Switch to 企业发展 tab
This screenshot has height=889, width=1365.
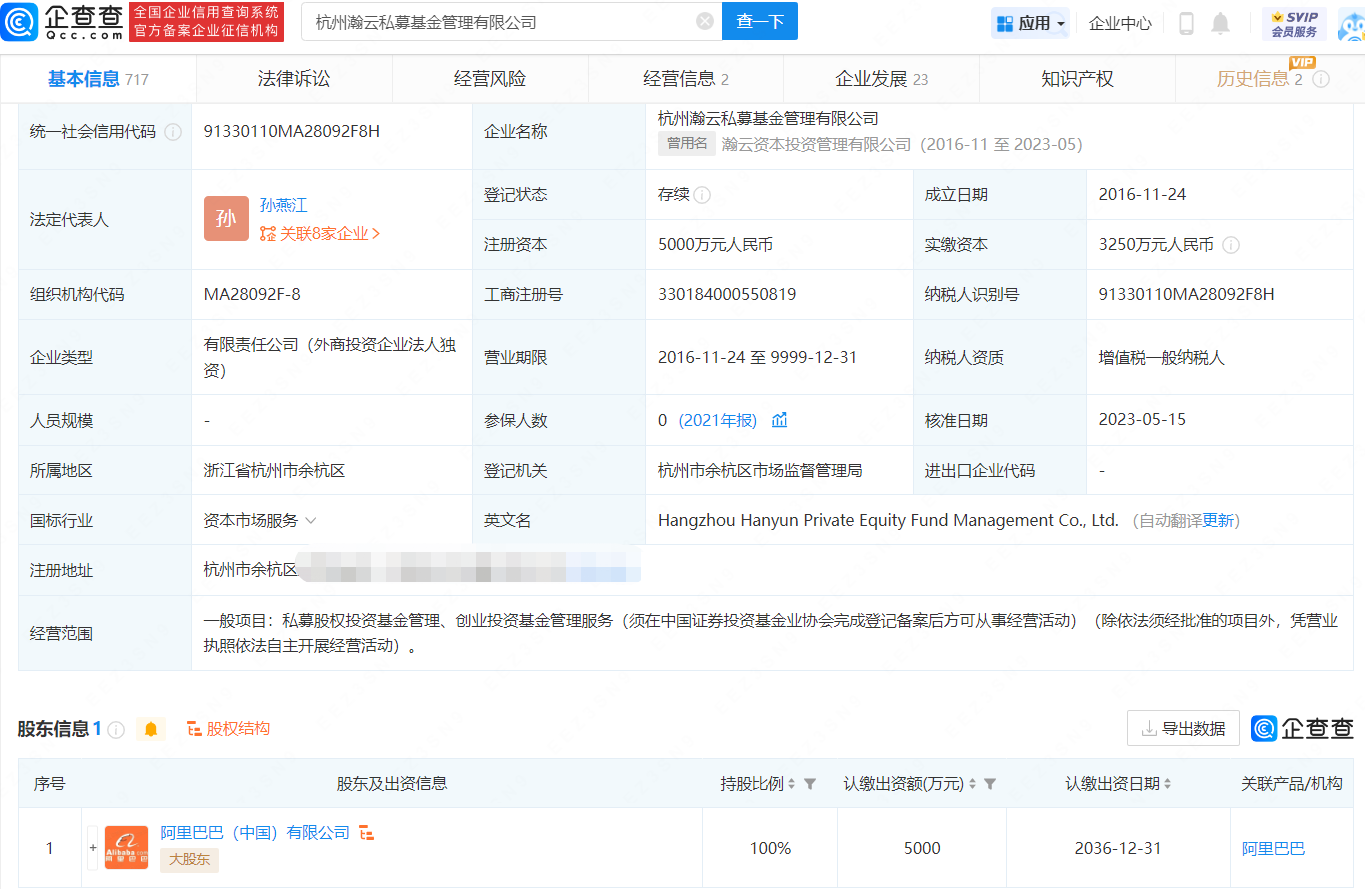(x=882, y=79)
